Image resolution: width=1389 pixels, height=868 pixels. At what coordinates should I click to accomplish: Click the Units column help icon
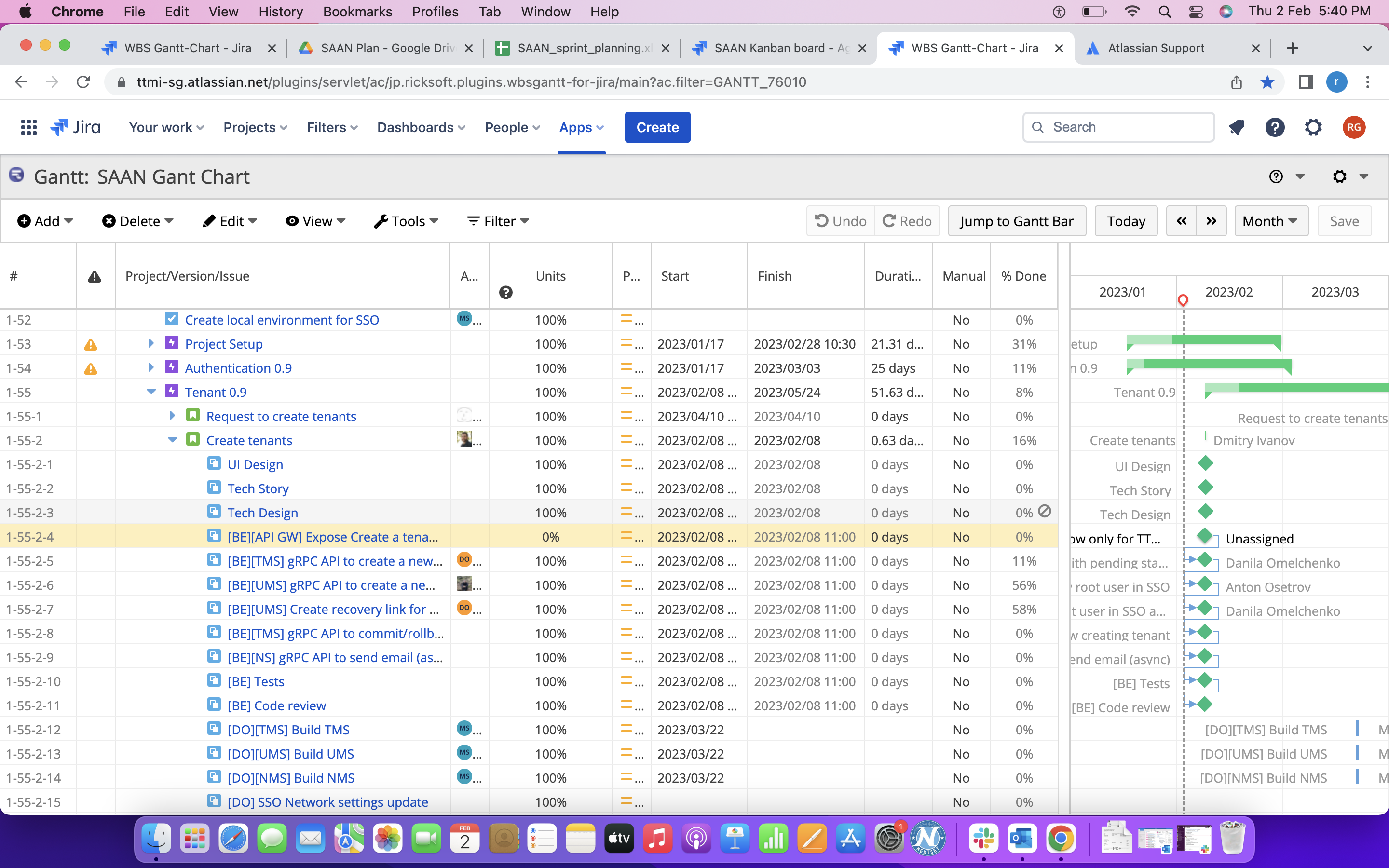point(505,293)
